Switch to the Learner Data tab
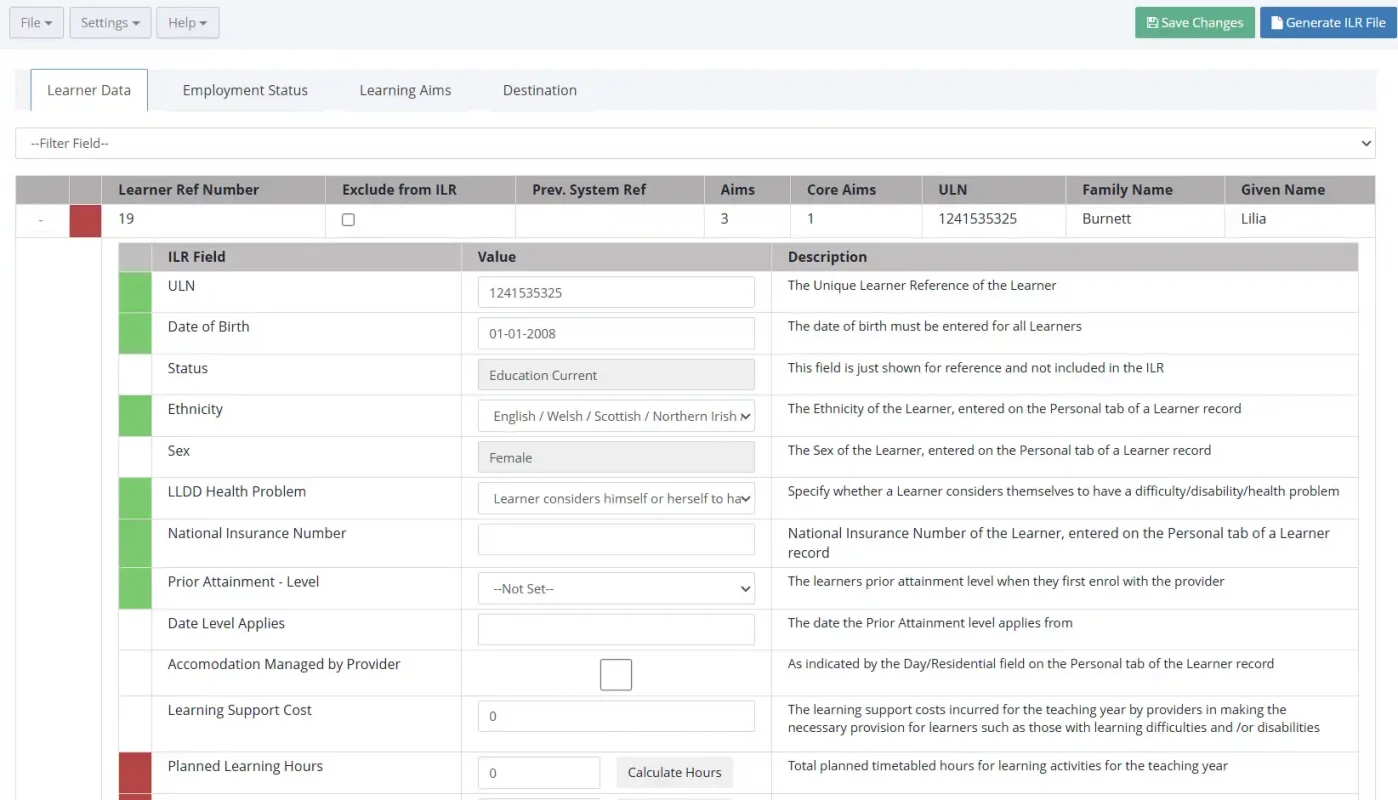This screenshot has width=1398, height=800. 89,90
